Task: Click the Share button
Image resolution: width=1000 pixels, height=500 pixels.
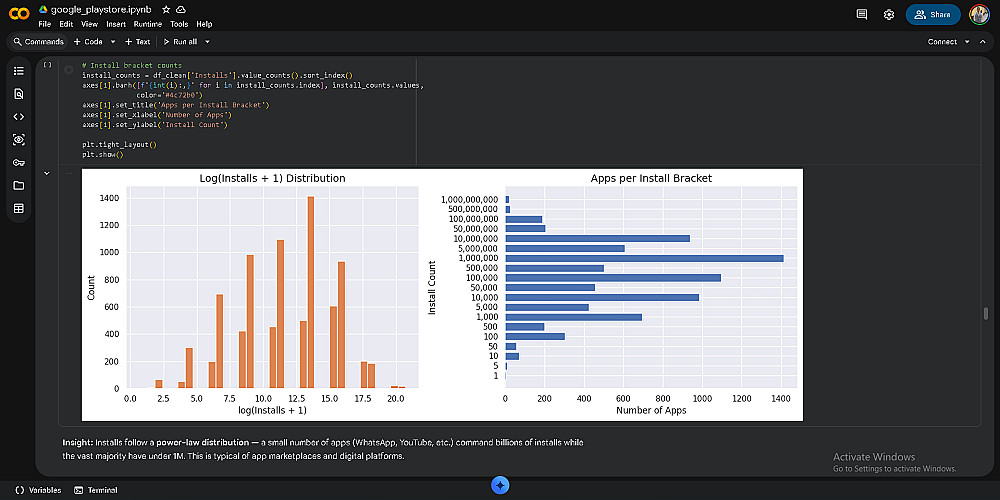Action: 932,15
